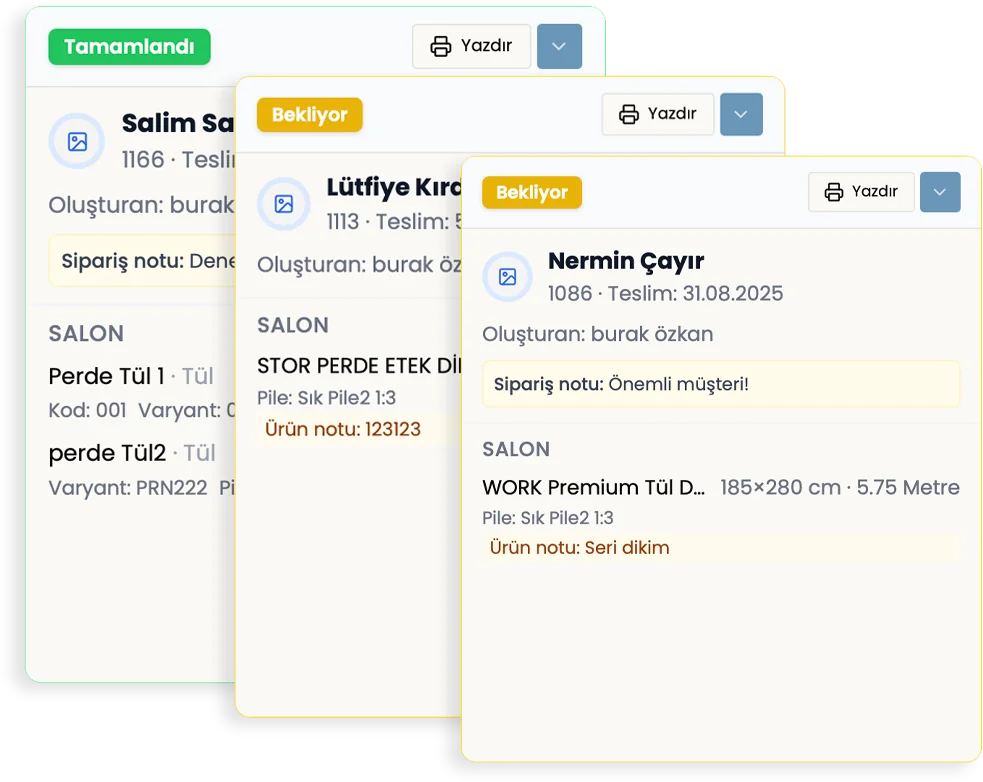This screenshot has height=782, width=983.
Task: Expand dropdown chevron on Lütfiye order card
Action: coord(741,114)
